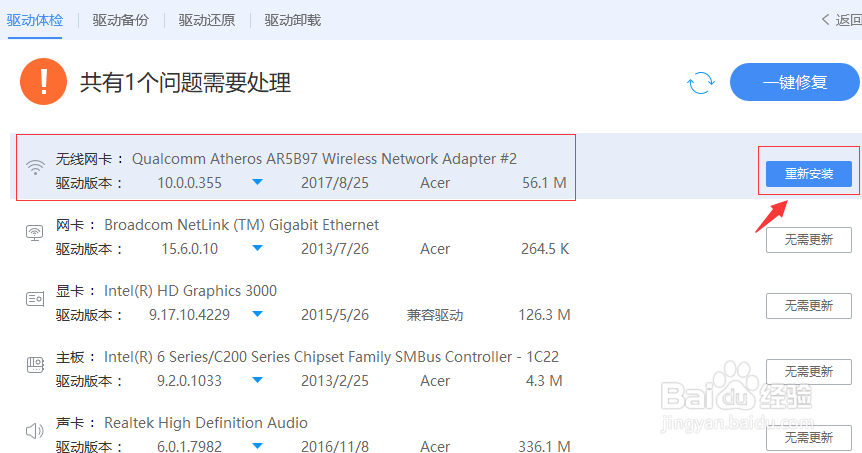The height and width of the screenshot is (453, 862).
Task: Open the 驱动还原 tab
Action: coord(207,20)
